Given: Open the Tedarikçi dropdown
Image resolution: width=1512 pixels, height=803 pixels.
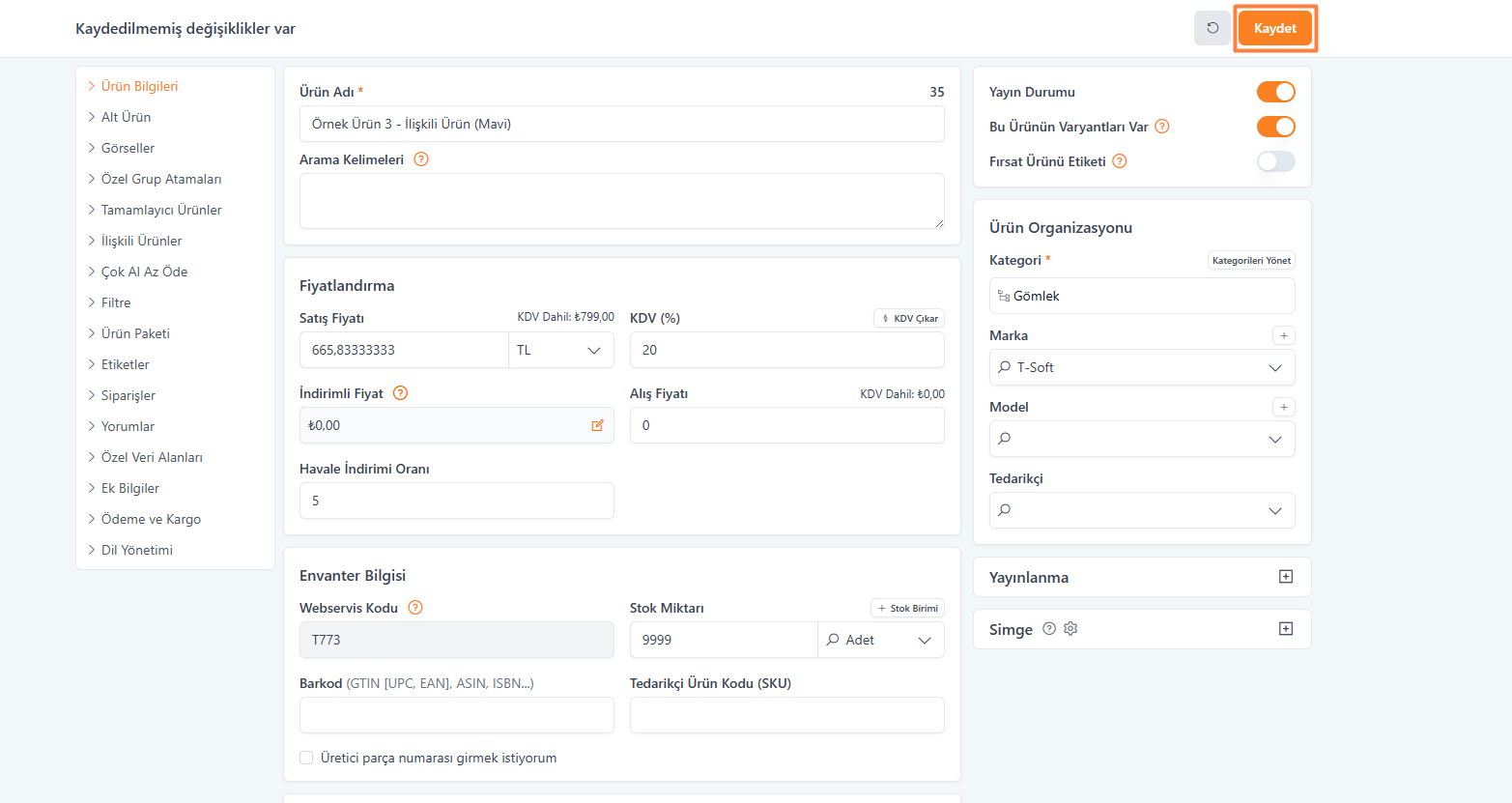Looking at the screenshot, I should (1141, 510).
